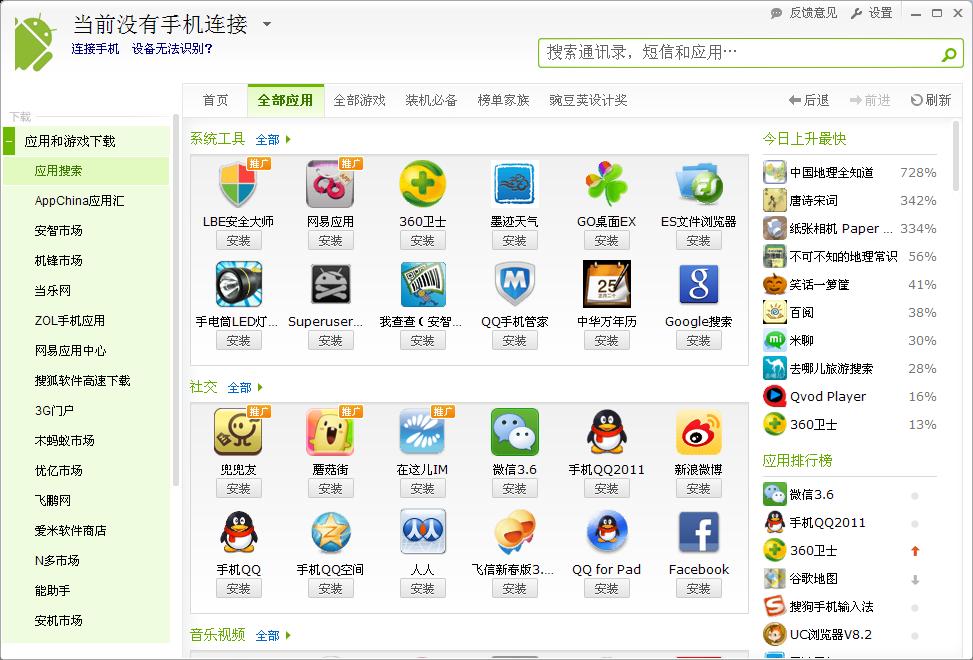Click 安装 under LBE安全大师
The height and width of the screenshot is (660, 973).
tap(238, 240)
